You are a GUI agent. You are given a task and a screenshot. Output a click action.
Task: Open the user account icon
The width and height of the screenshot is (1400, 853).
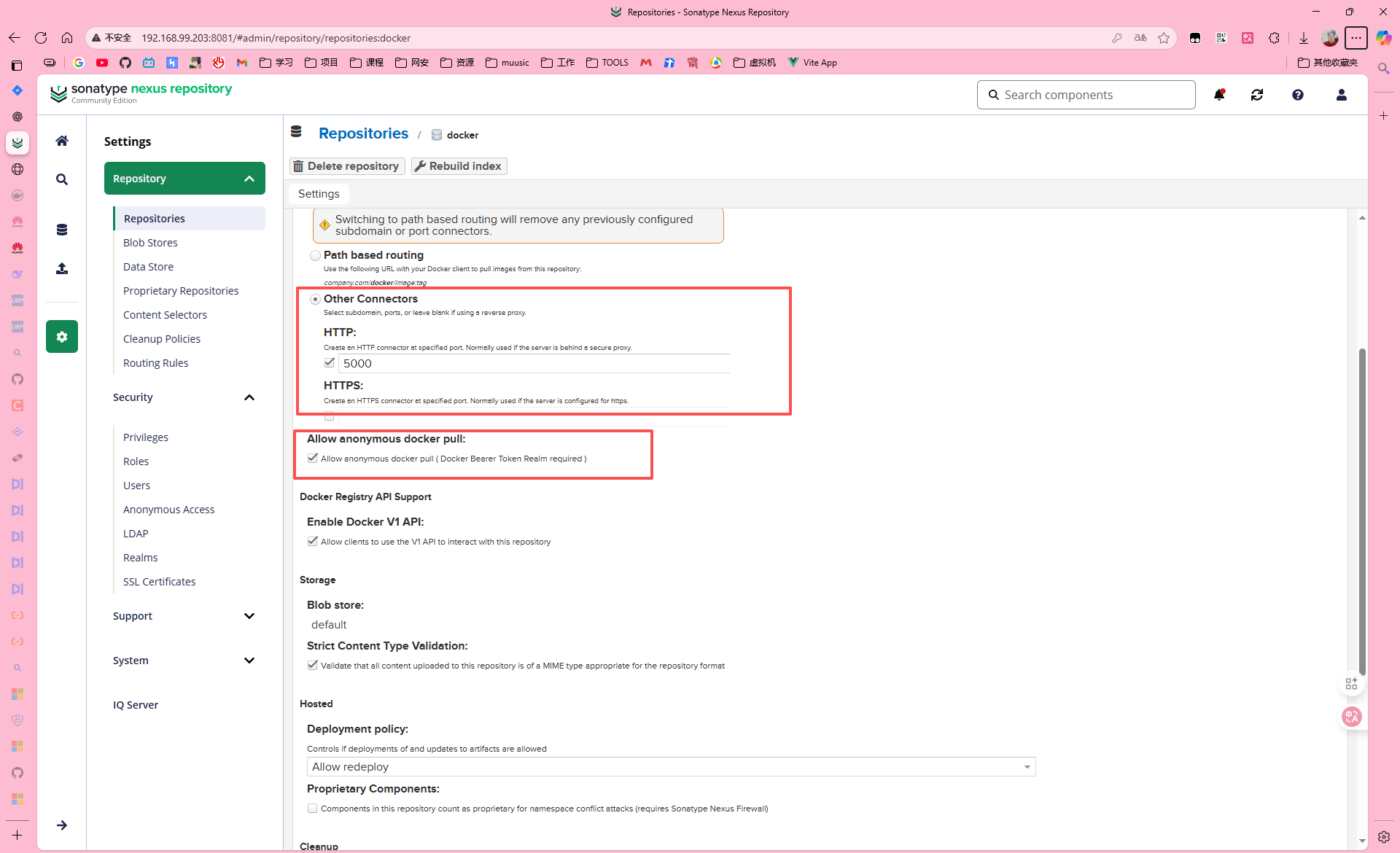pyautogui.click(x=1341, y=95)
